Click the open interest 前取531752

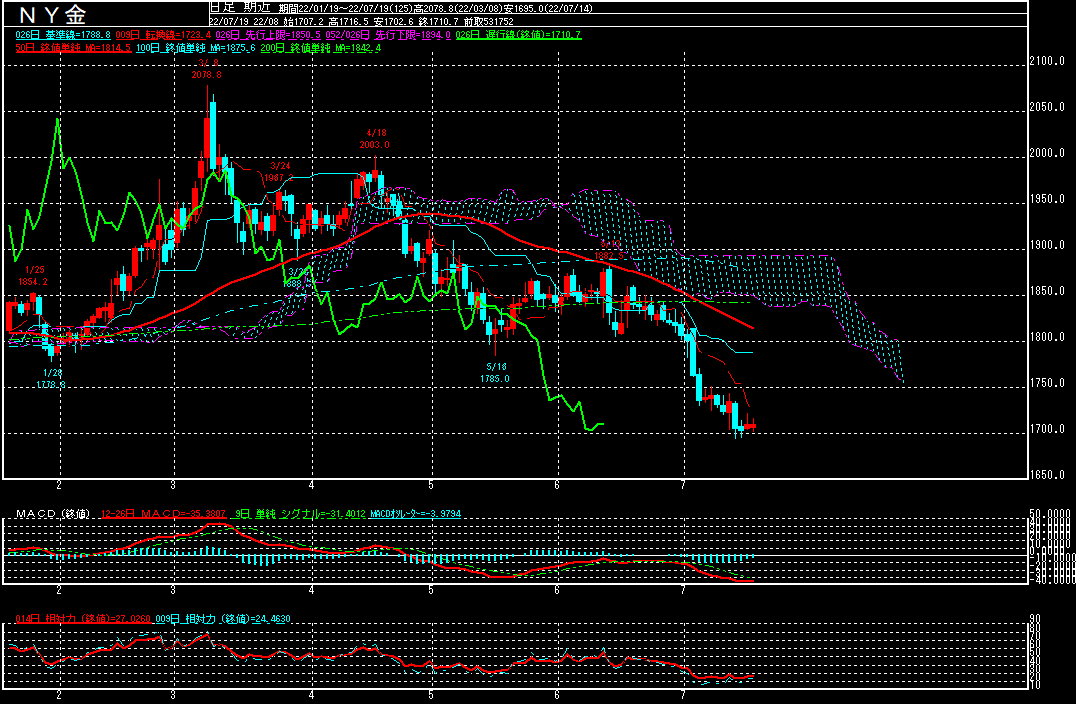pyautogui.click(x=488, y=21)
